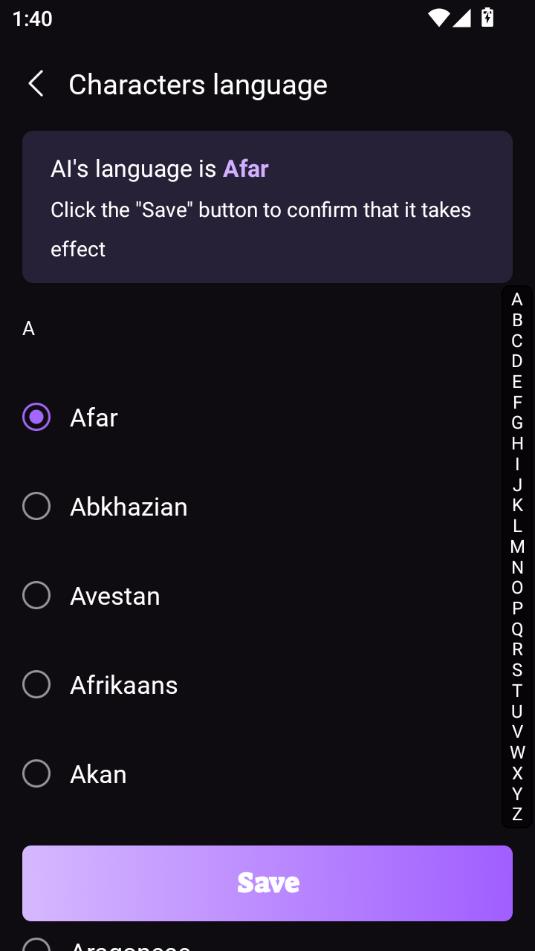The width and height of the screenshot is (535, 951).
Task: Jump to letter E in index
Action: (x=517, y=382)
